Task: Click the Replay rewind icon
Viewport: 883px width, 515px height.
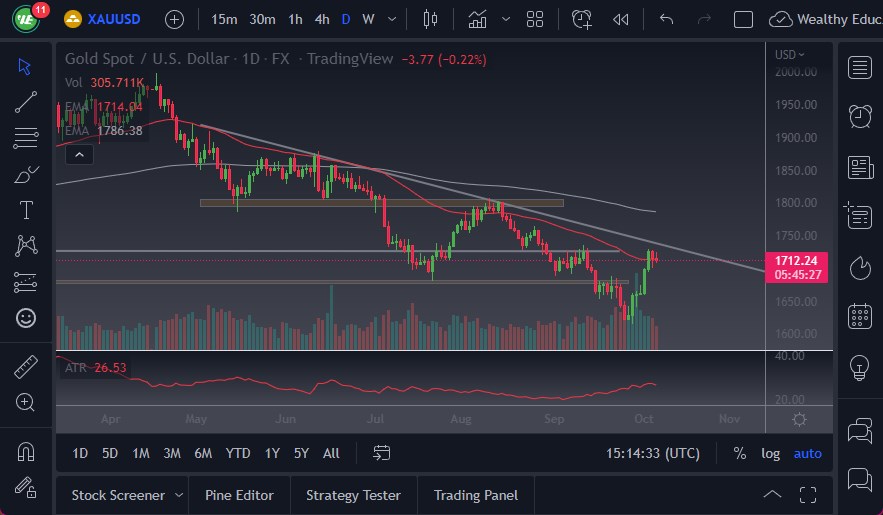Action: click(621, 19)
